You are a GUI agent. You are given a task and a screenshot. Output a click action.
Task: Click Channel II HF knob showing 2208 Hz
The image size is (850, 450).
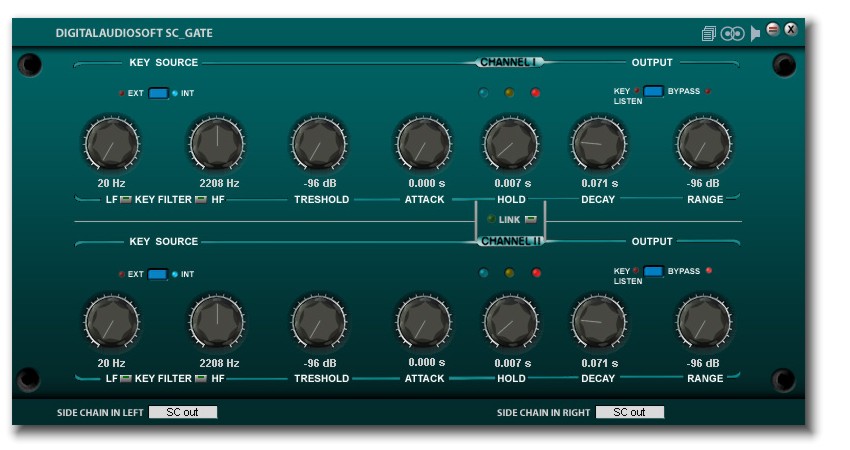[217, 322]
